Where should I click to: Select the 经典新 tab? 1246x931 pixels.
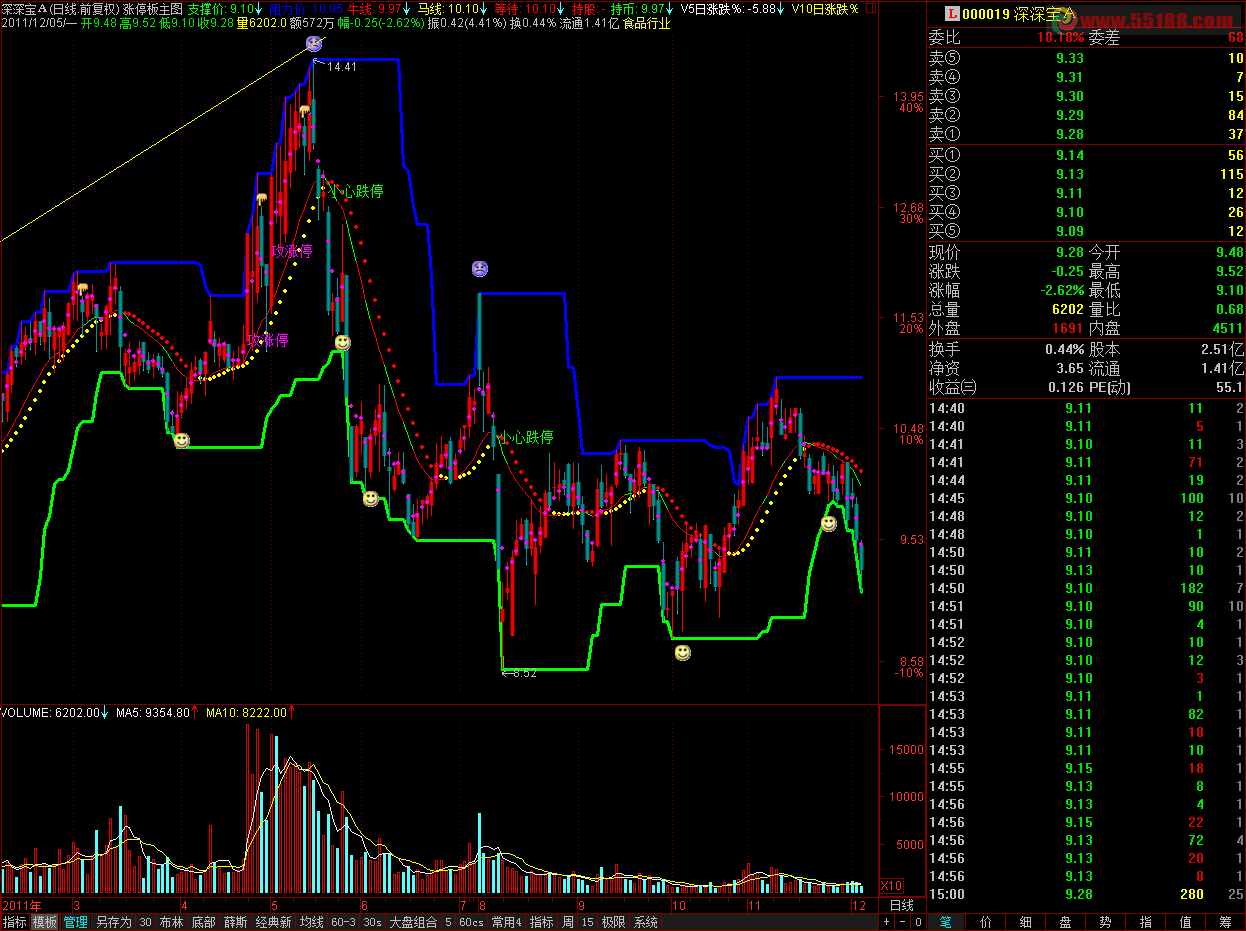click(273, 922)
